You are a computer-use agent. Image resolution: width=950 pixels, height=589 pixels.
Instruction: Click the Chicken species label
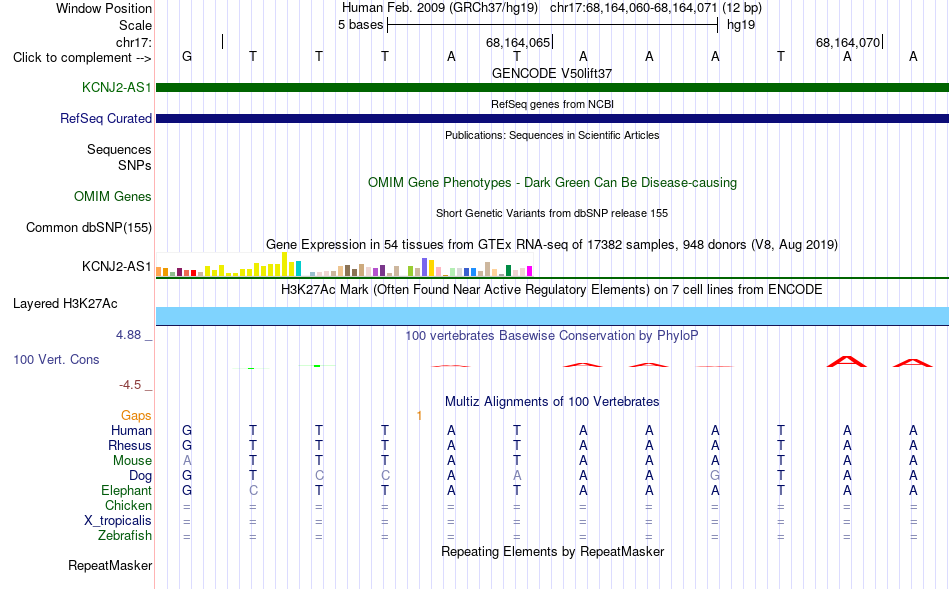[128, 505]
